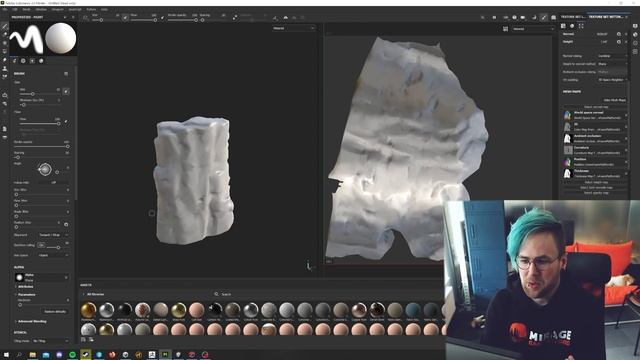Select the Polygon Fill tool
Screen dimensions: 640x360
(x=4, y=51)
